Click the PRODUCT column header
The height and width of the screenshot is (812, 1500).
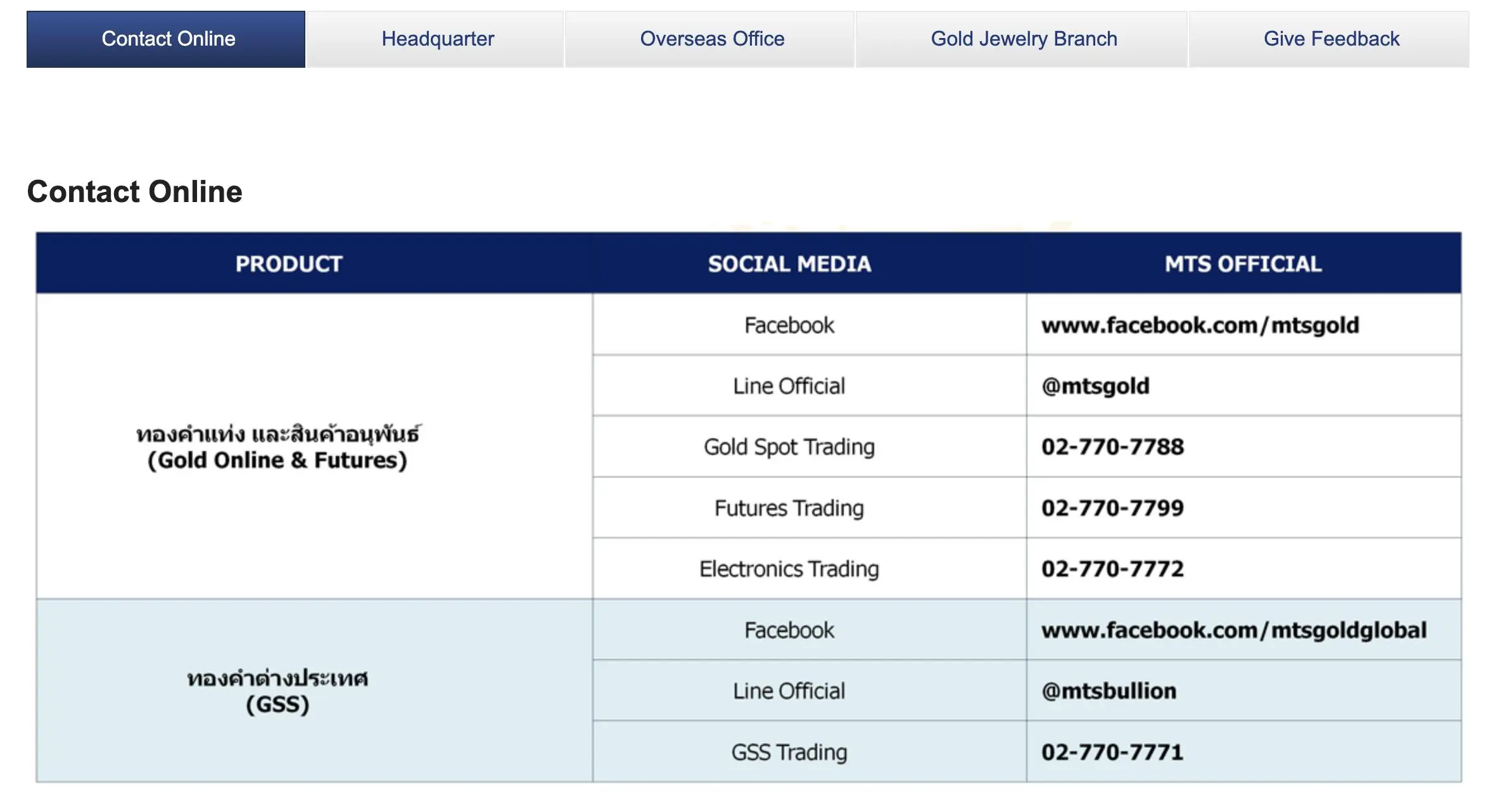[x=289, y=263]
